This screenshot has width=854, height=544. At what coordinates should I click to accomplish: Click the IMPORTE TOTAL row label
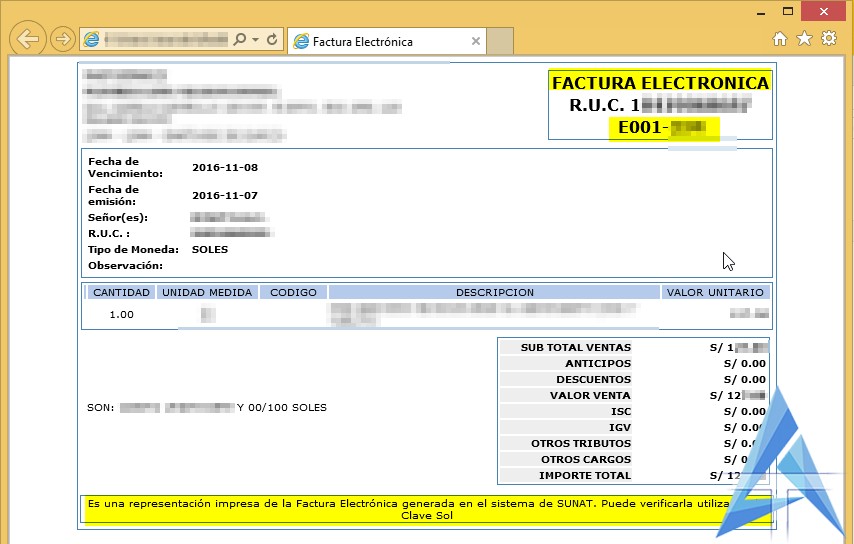tap(585, 476)
